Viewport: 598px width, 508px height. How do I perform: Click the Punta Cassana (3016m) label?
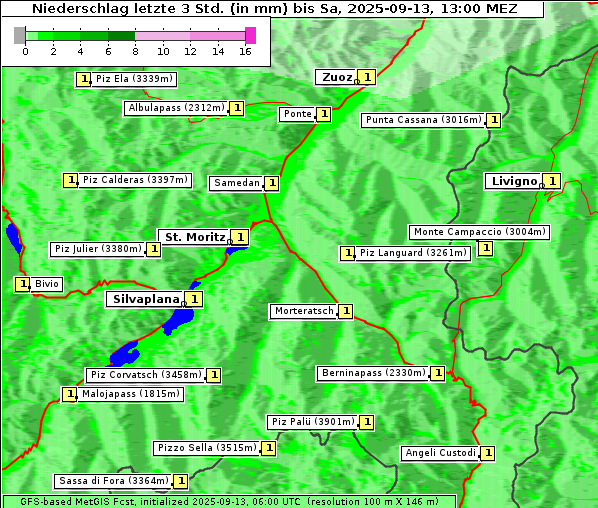[x=423, y=120]
